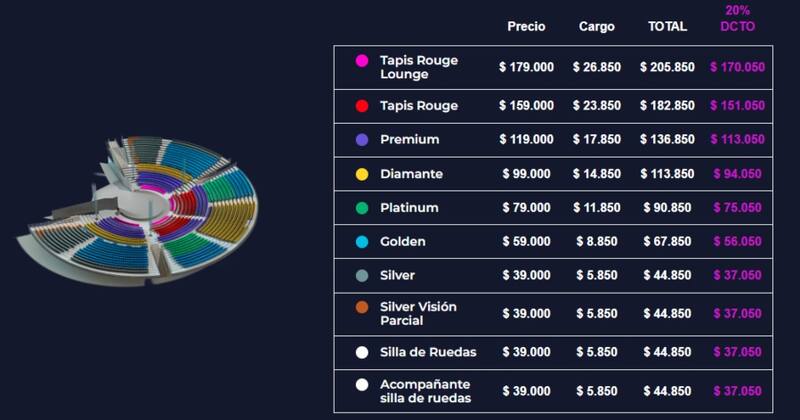Select the yellow Diamante color dot
The height and width of the screenshot is (420, 800).
coord(362,174)
